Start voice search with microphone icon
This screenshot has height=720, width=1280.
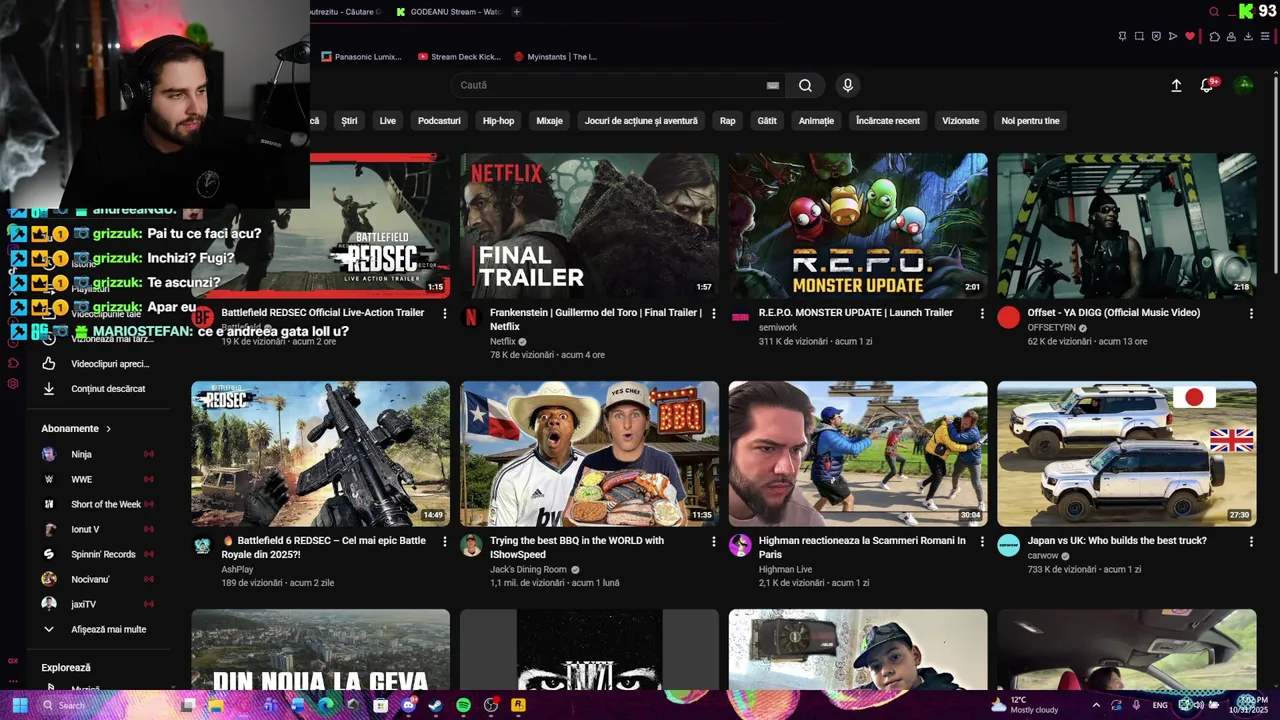[848, 85]
